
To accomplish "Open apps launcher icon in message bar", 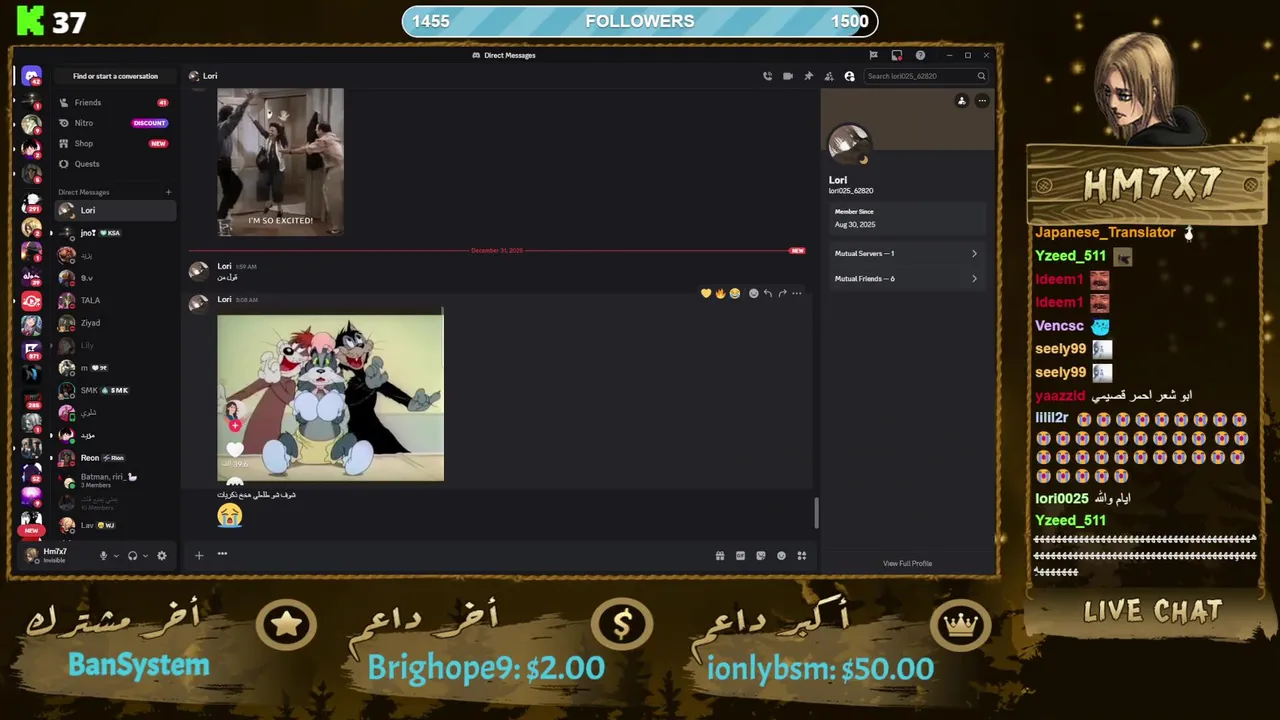I will [802, 556].
